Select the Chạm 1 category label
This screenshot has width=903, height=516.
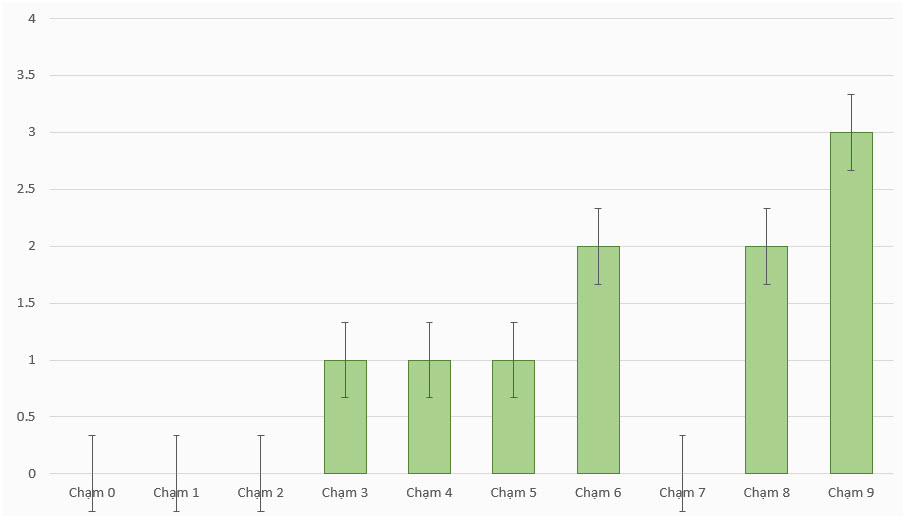click(x=176, y=492)
